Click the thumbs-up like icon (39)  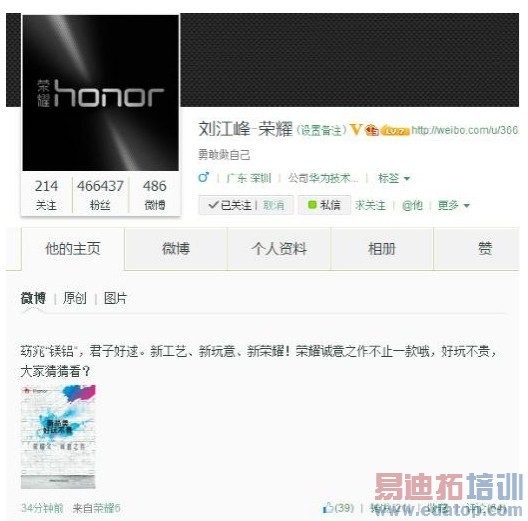coord(327,508)
